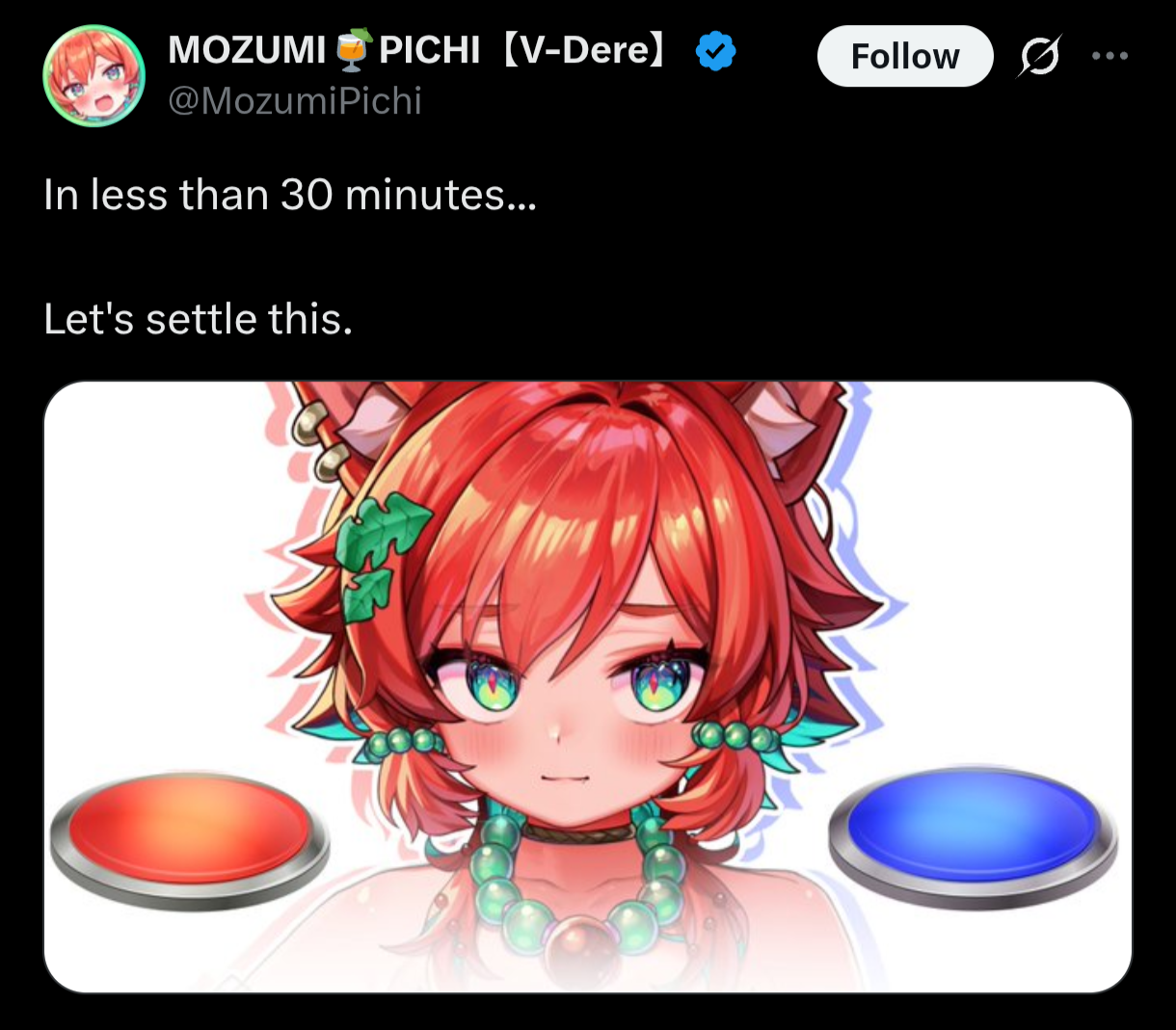Click the cocktail emoji in display name

(353, 50)
